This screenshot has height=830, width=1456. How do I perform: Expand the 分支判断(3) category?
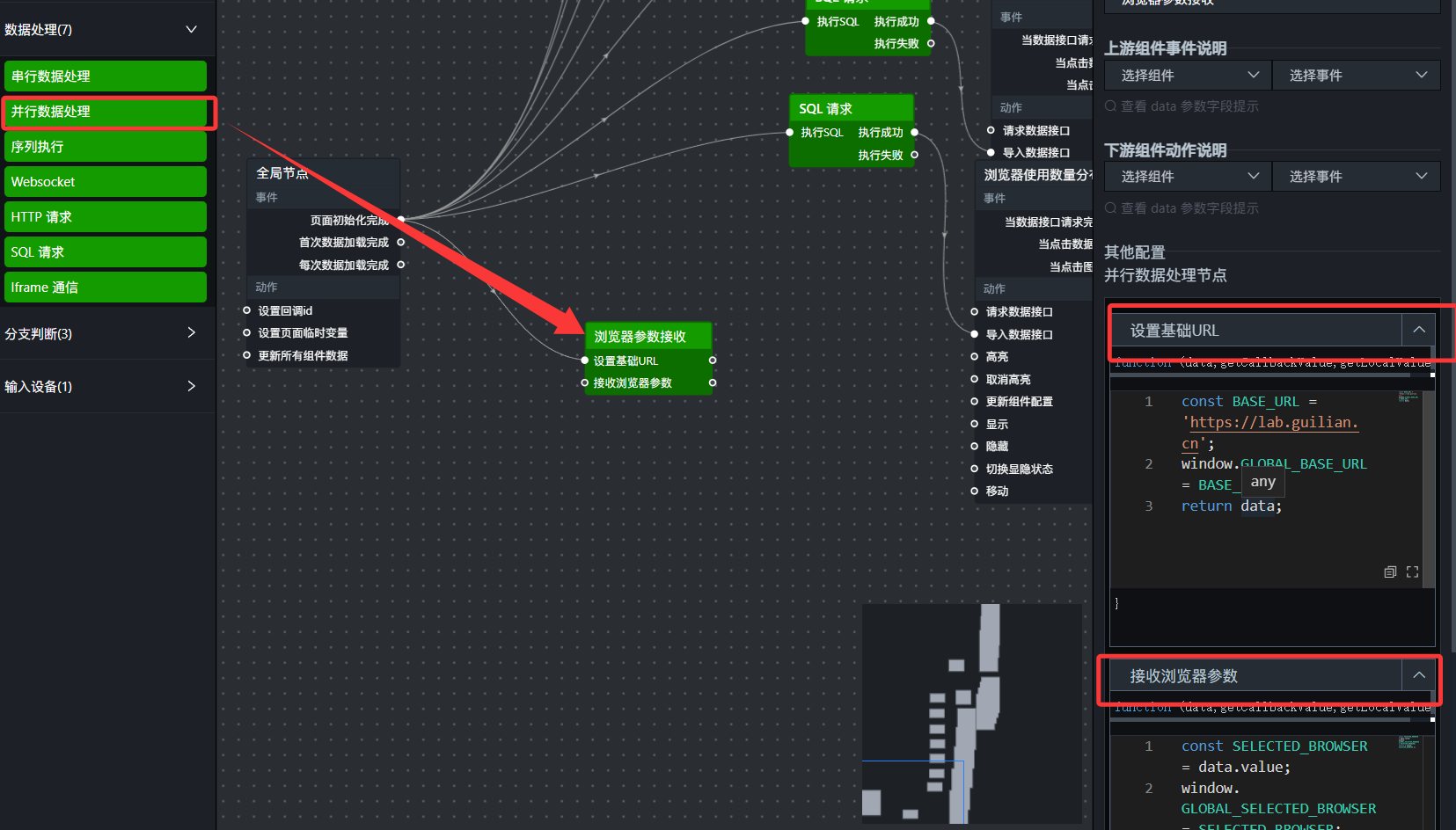pyautogui.click(x=191, y=333)
